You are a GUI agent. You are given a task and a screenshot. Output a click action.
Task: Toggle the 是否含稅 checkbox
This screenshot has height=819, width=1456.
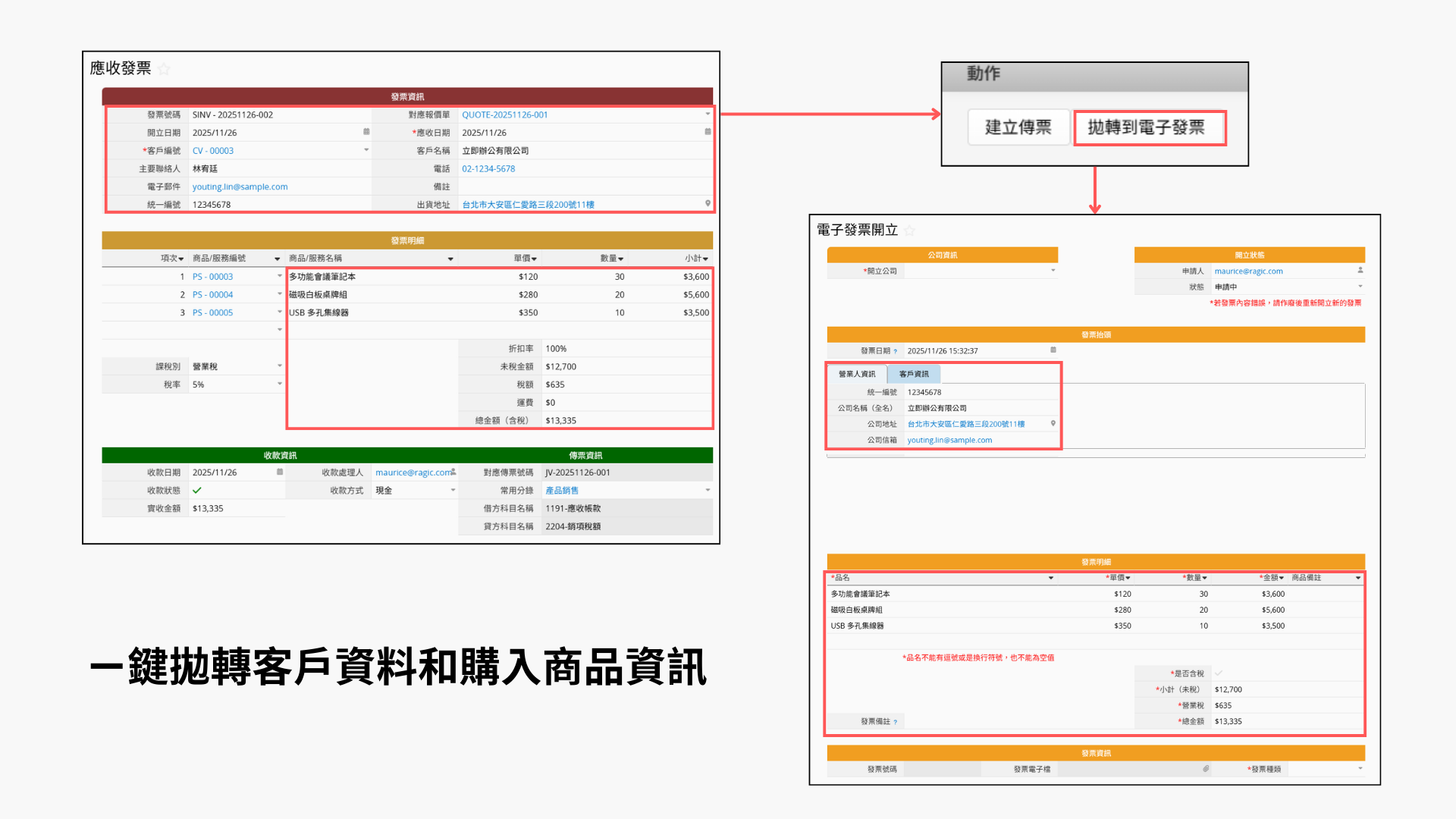pos(1219,673)
